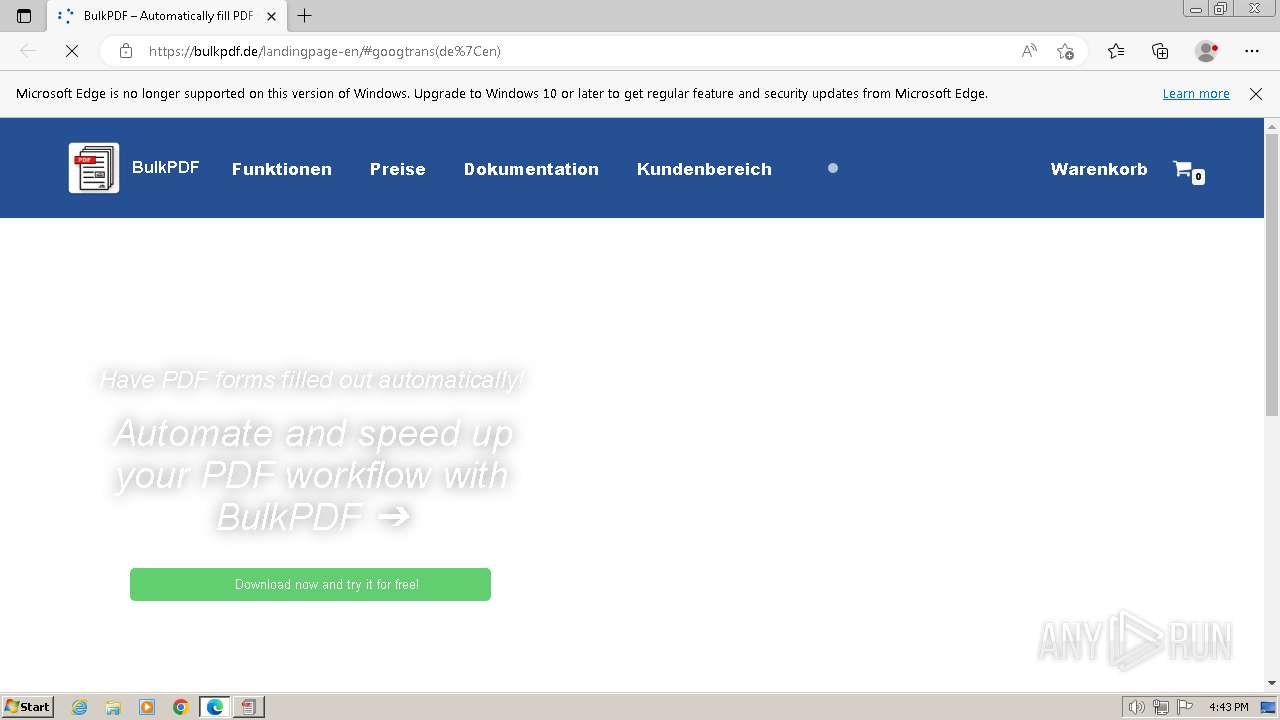This screenshot has height=720, width=1280.
Task: Launch Chrome from the taskbar
Action: tap(180, 707)
